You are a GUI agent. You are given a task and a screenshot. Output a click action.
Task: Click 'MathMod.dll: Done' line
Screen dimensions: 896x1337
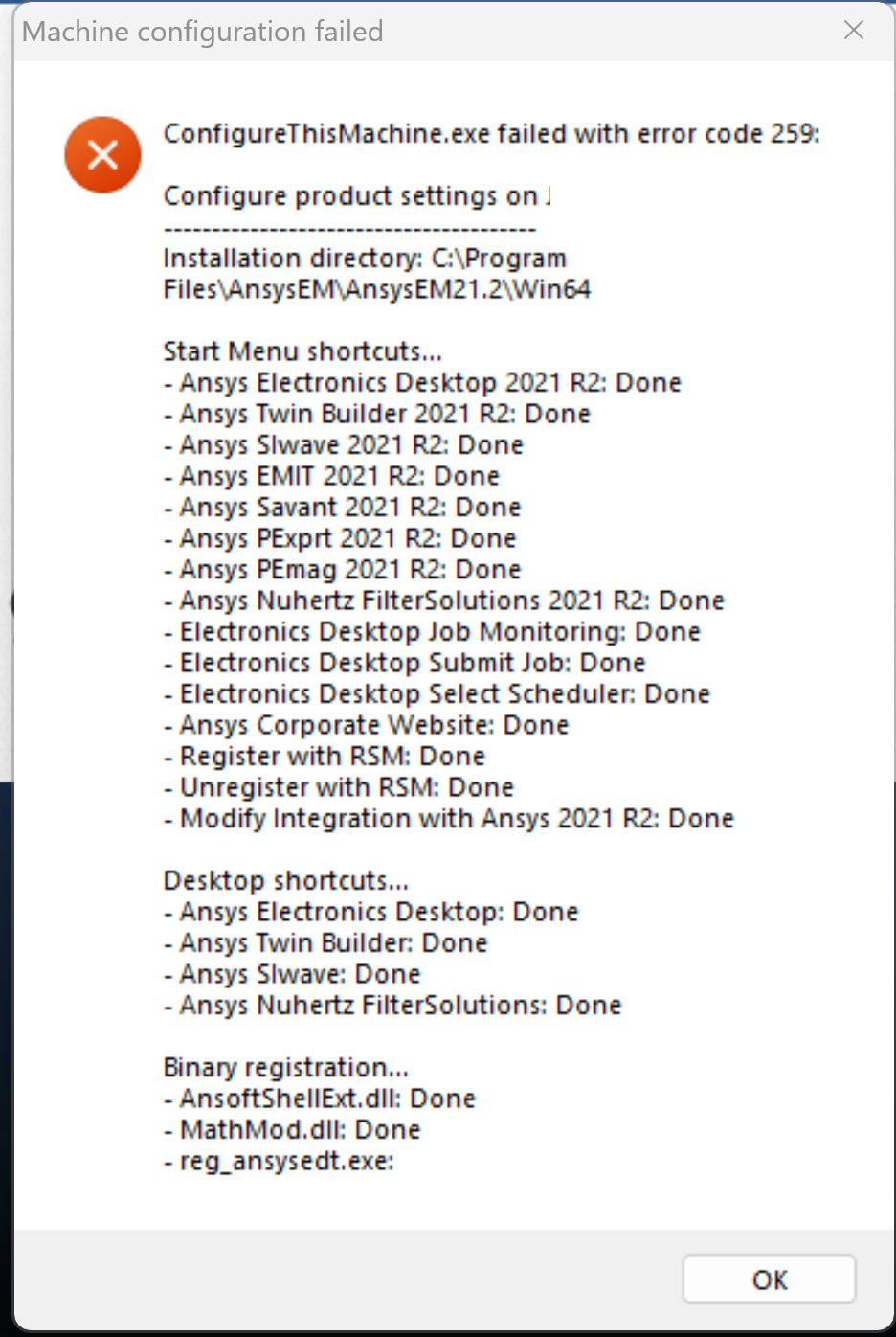click(292, 1129)
